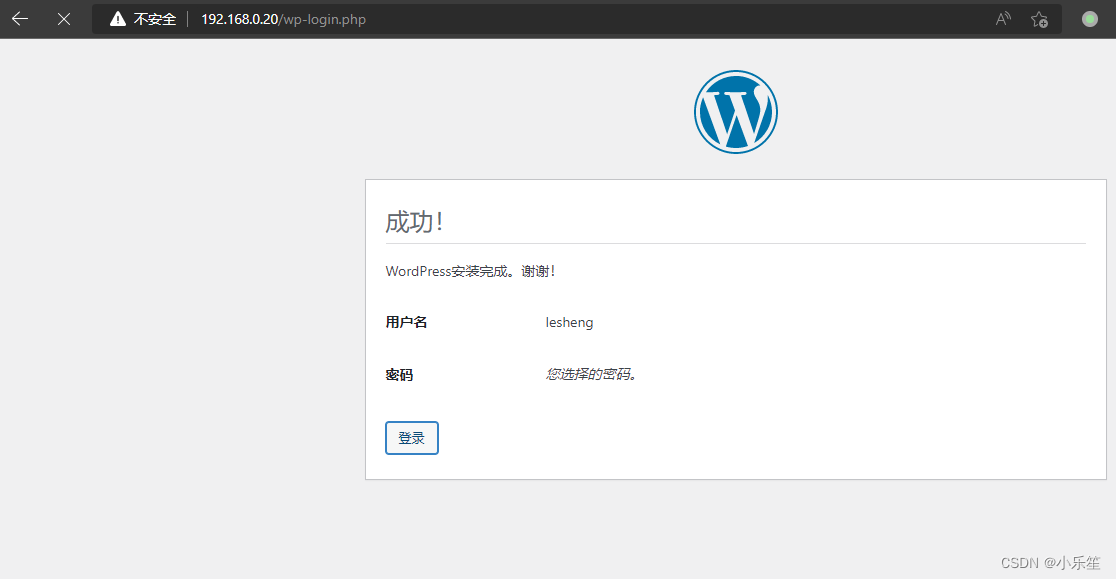This screenshot has width=1116, height=579.
Task: Click the 用户名 label
Action: pyautogui.click(x=406, y=322)
